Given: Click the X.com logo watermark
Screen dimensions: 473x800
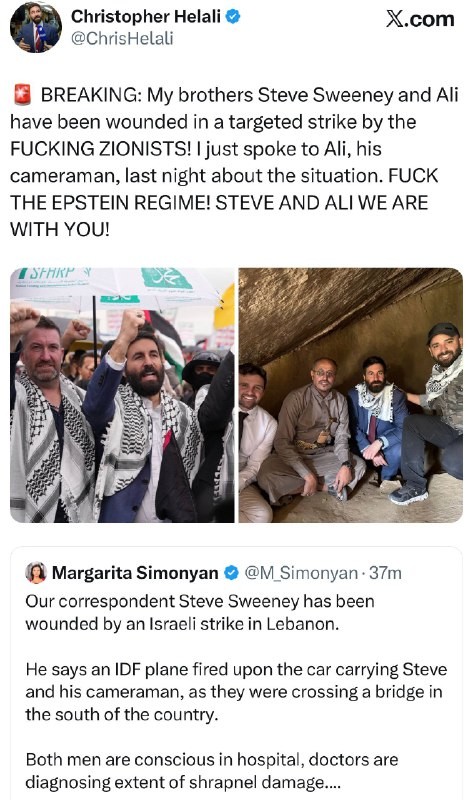Looking at the screenshot, I should 419,19.
